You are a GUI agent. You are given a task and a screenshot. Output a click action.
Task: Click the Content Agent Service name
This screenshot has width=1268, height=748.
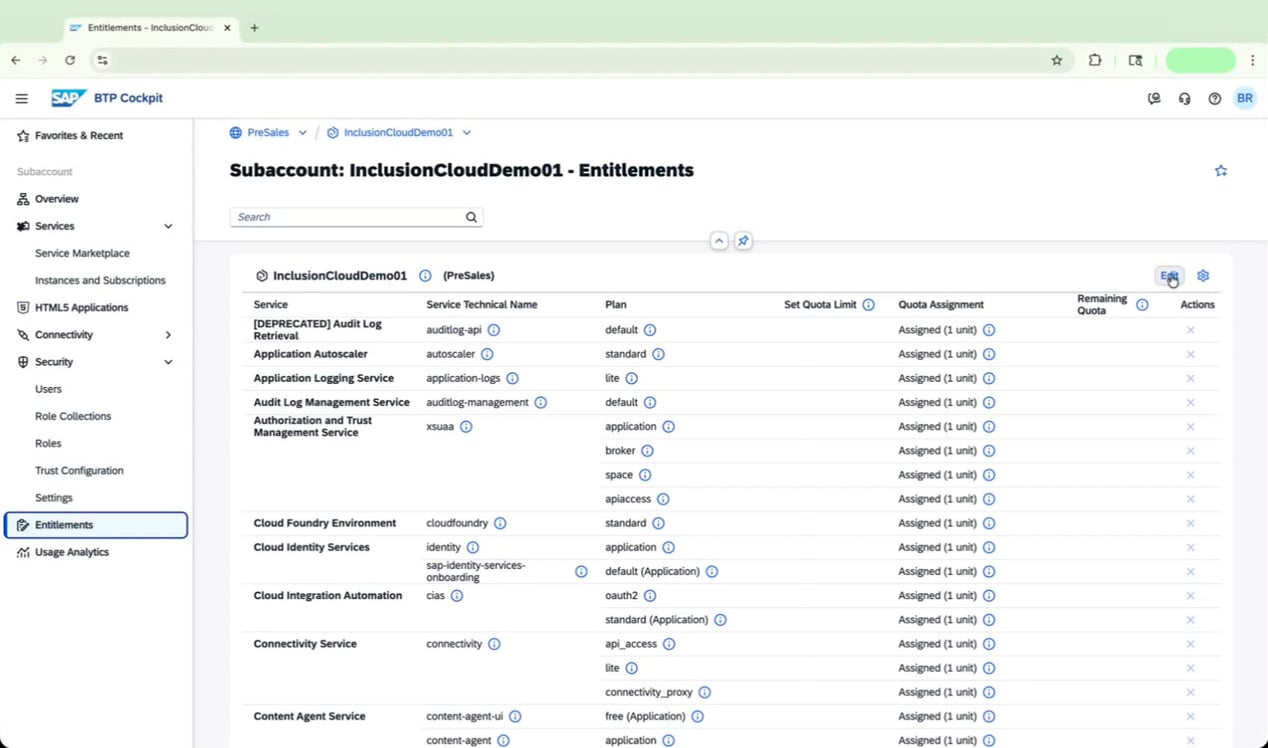click(x=309, y=716)
